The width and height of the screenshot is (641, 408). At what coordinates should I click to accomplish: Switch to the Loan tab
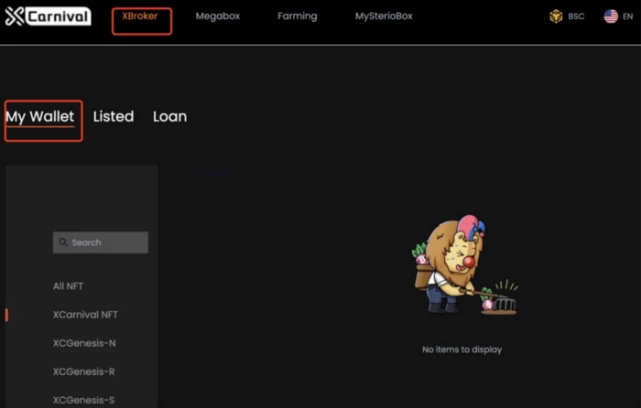point(170,117)
